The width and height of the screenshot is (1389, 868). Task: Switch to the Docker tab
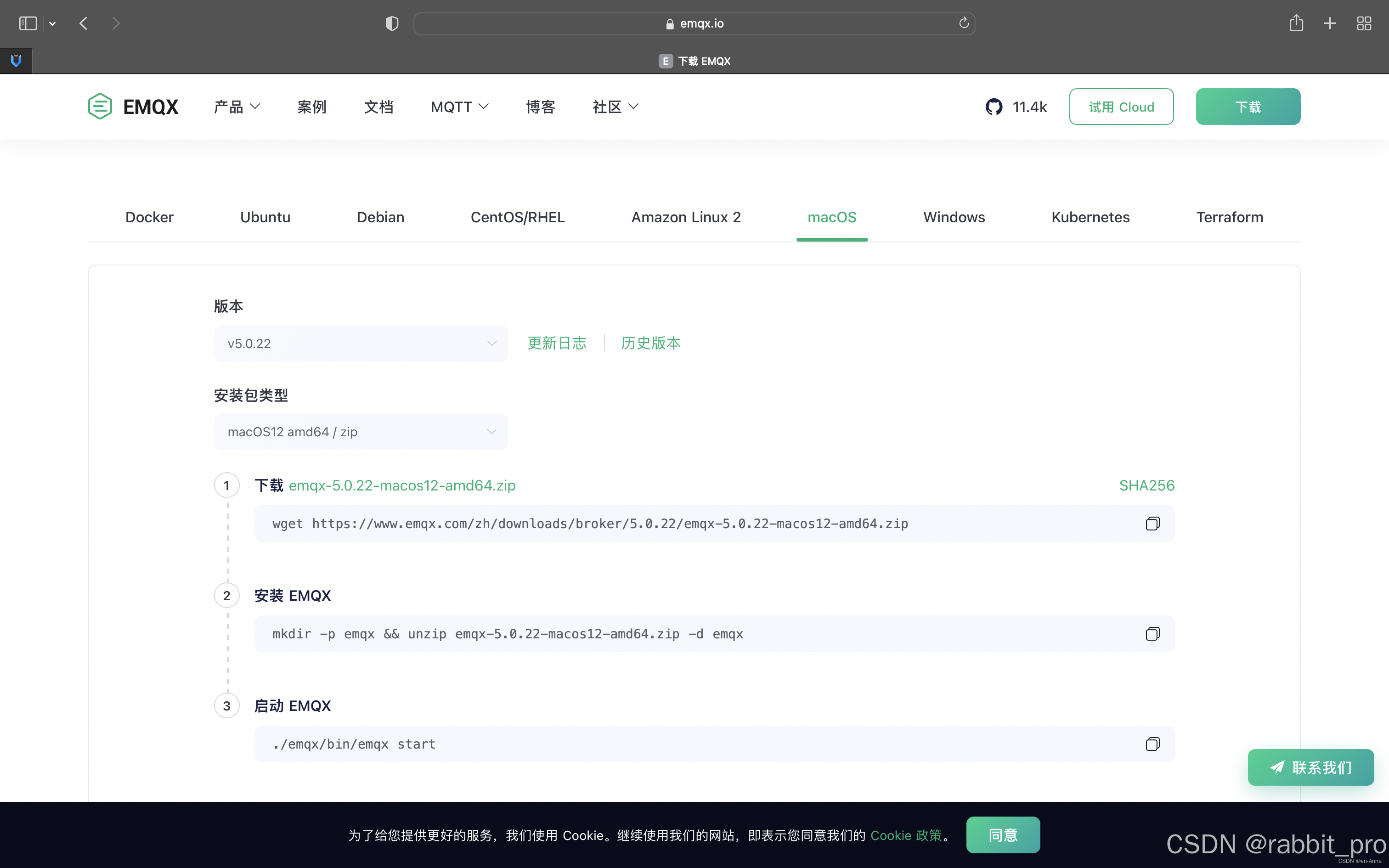click(149, 217)
